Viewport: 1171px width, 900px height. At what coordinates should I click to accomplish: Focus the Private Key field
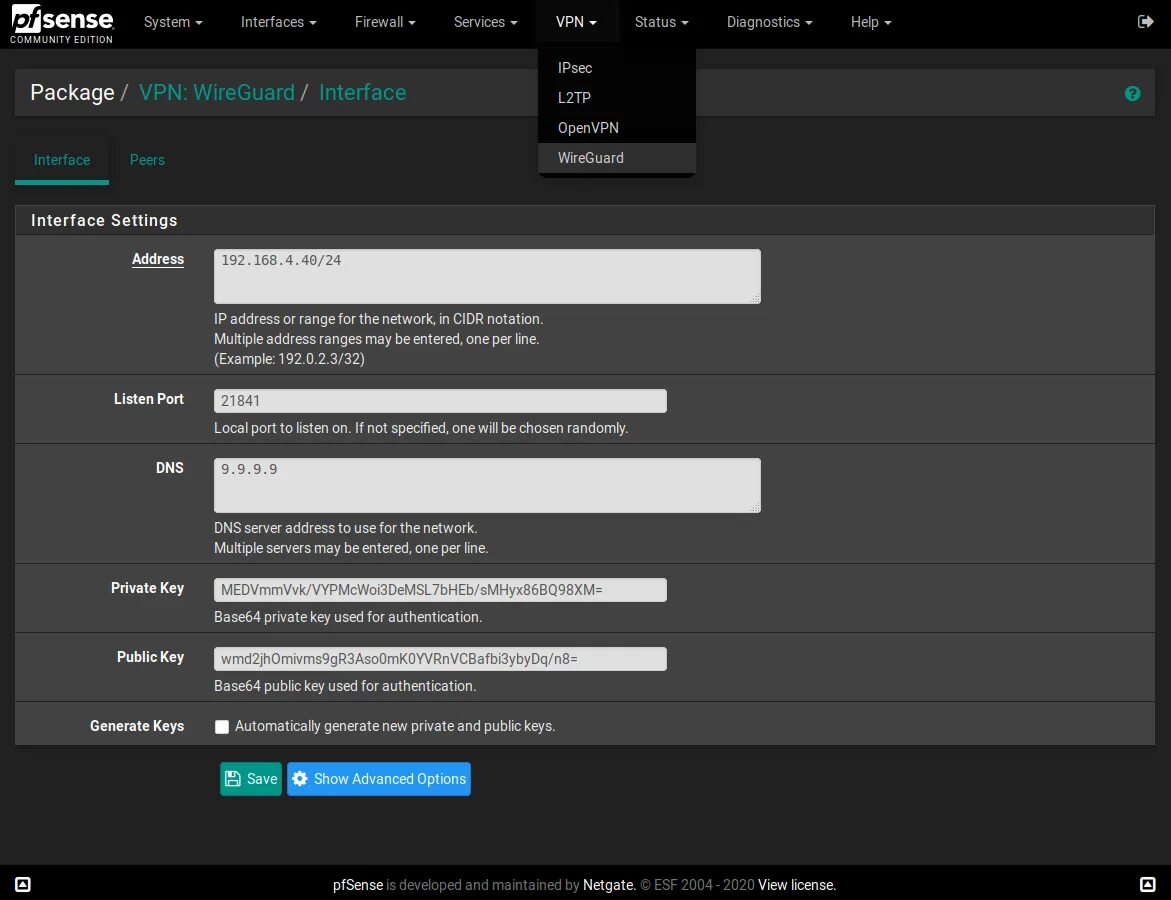[440, 590]
